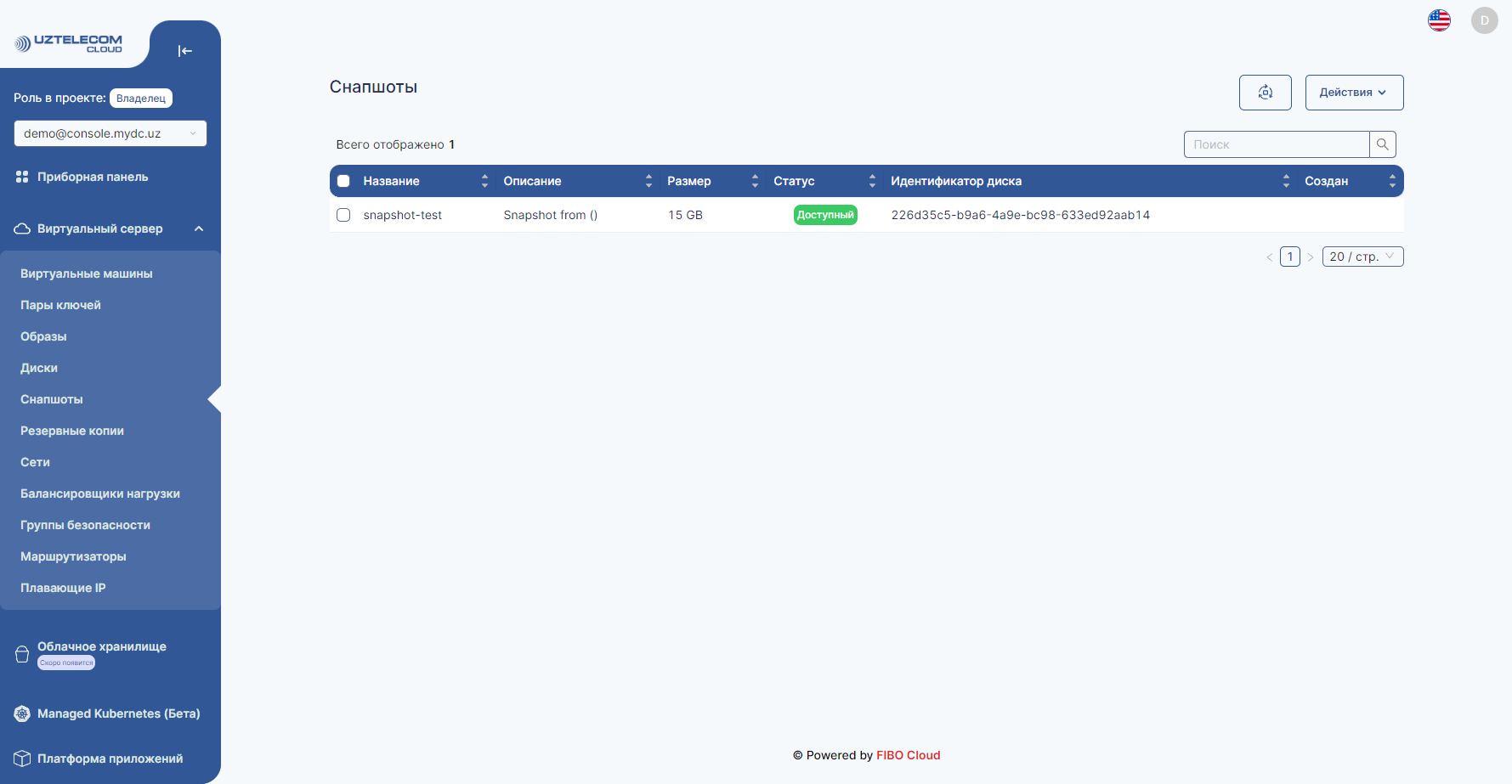Toggle select-all checkbox in table header
Viewport: 1512px width, 784px height.
[343, 181]
